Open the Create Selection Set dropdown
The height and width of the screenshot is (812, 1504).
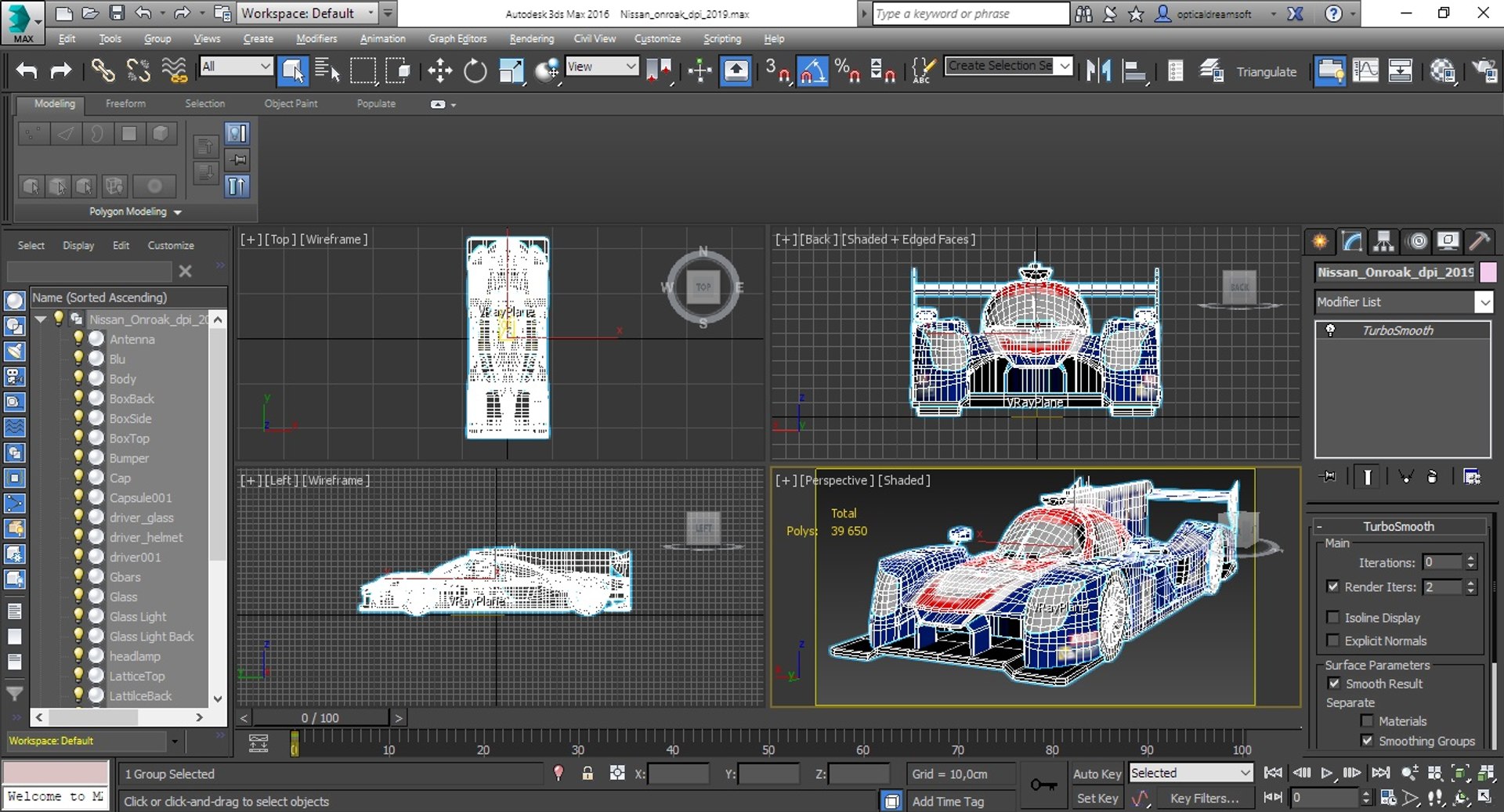tap(1009, 66)
